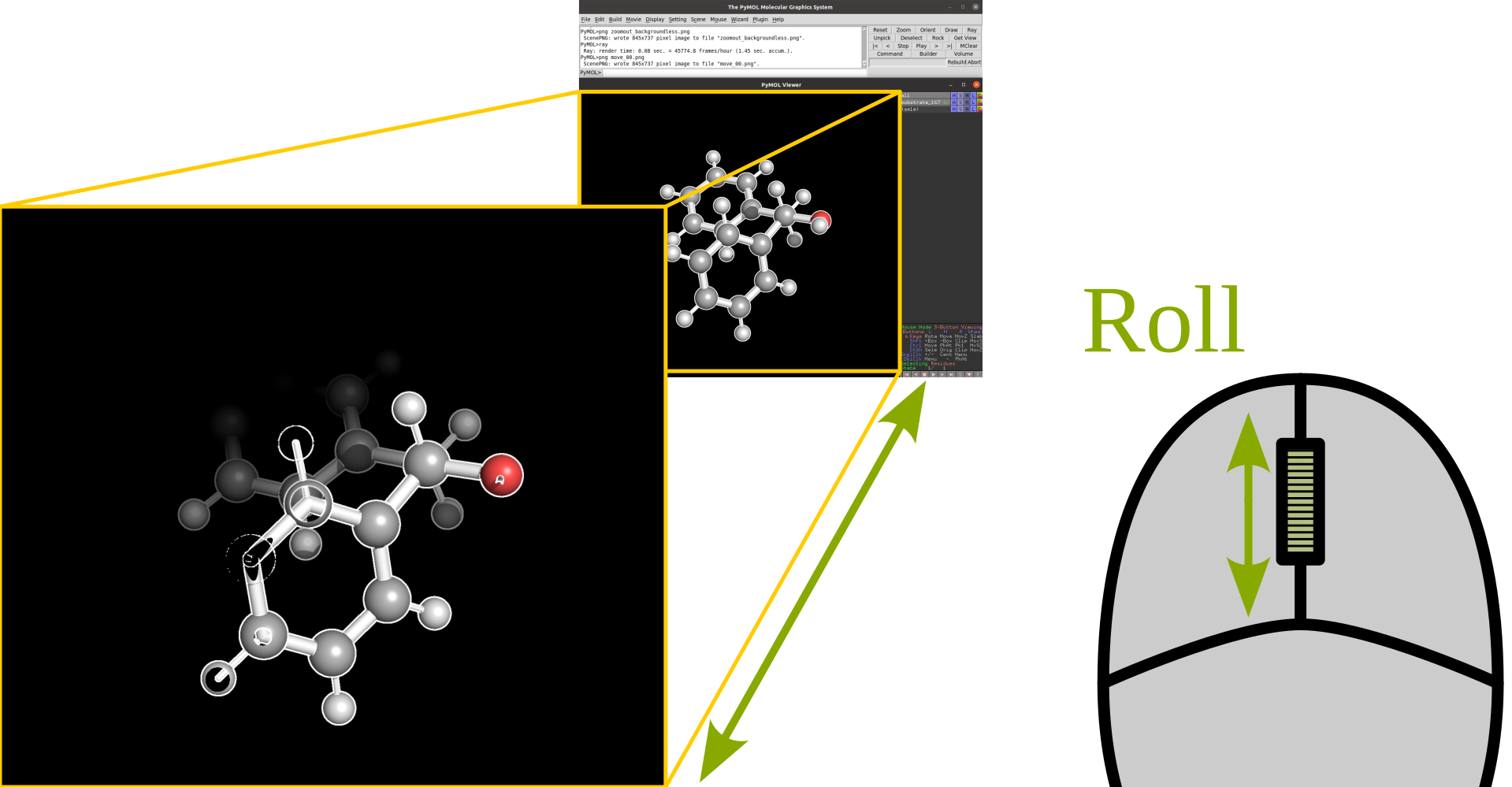Click viewer play icon in bottom bar

pos(934,374)
